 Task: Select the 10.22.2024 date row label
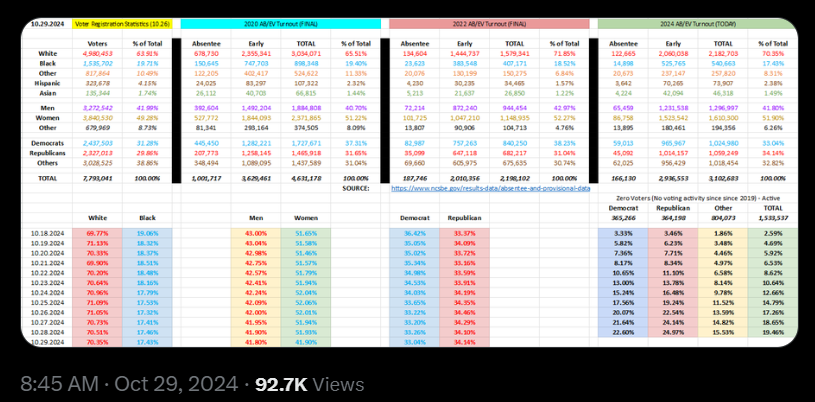(47, 273)
